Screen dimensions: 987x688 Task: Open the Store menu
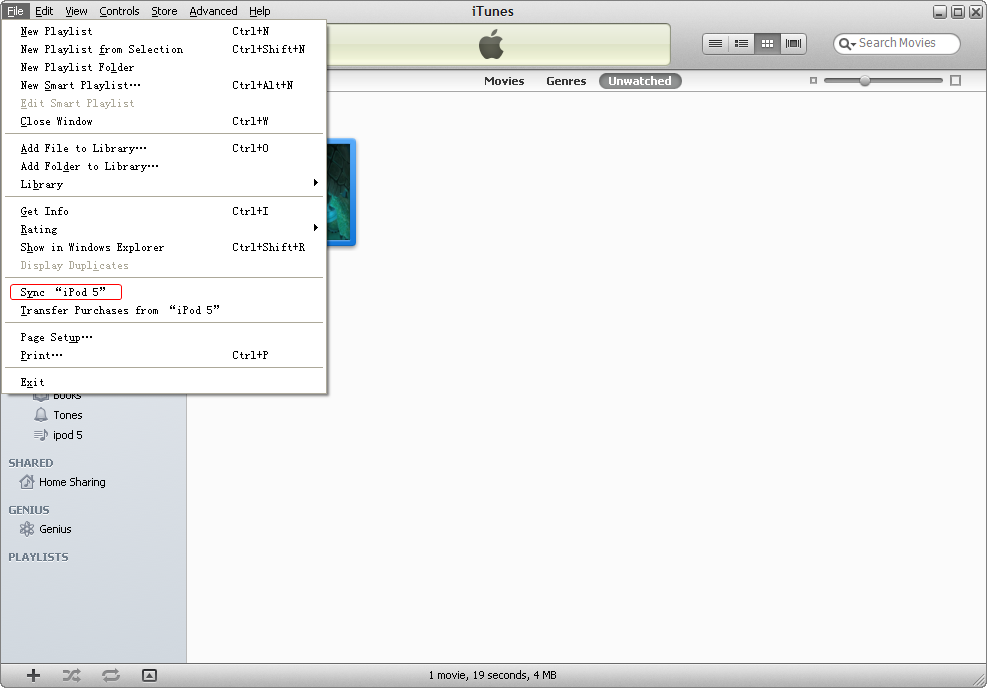click(164, 11)
